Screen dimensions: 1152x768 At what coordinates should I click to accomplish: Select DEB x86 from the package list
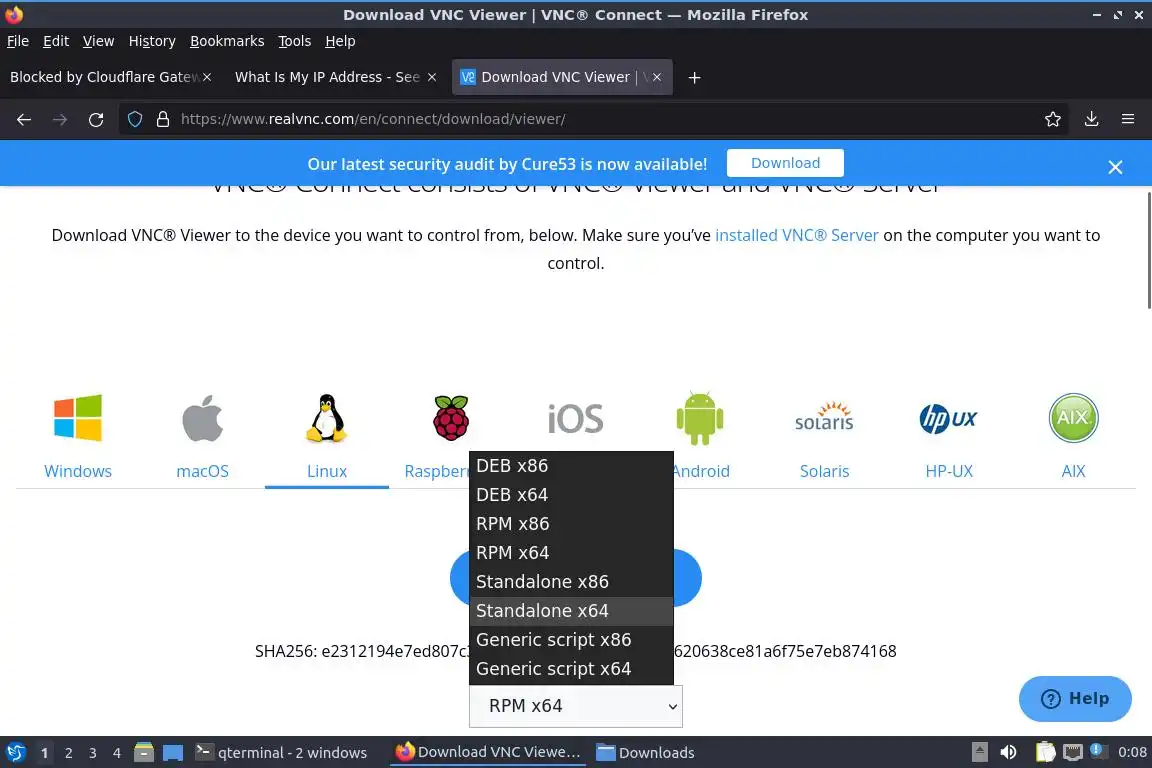pos(572,466)
